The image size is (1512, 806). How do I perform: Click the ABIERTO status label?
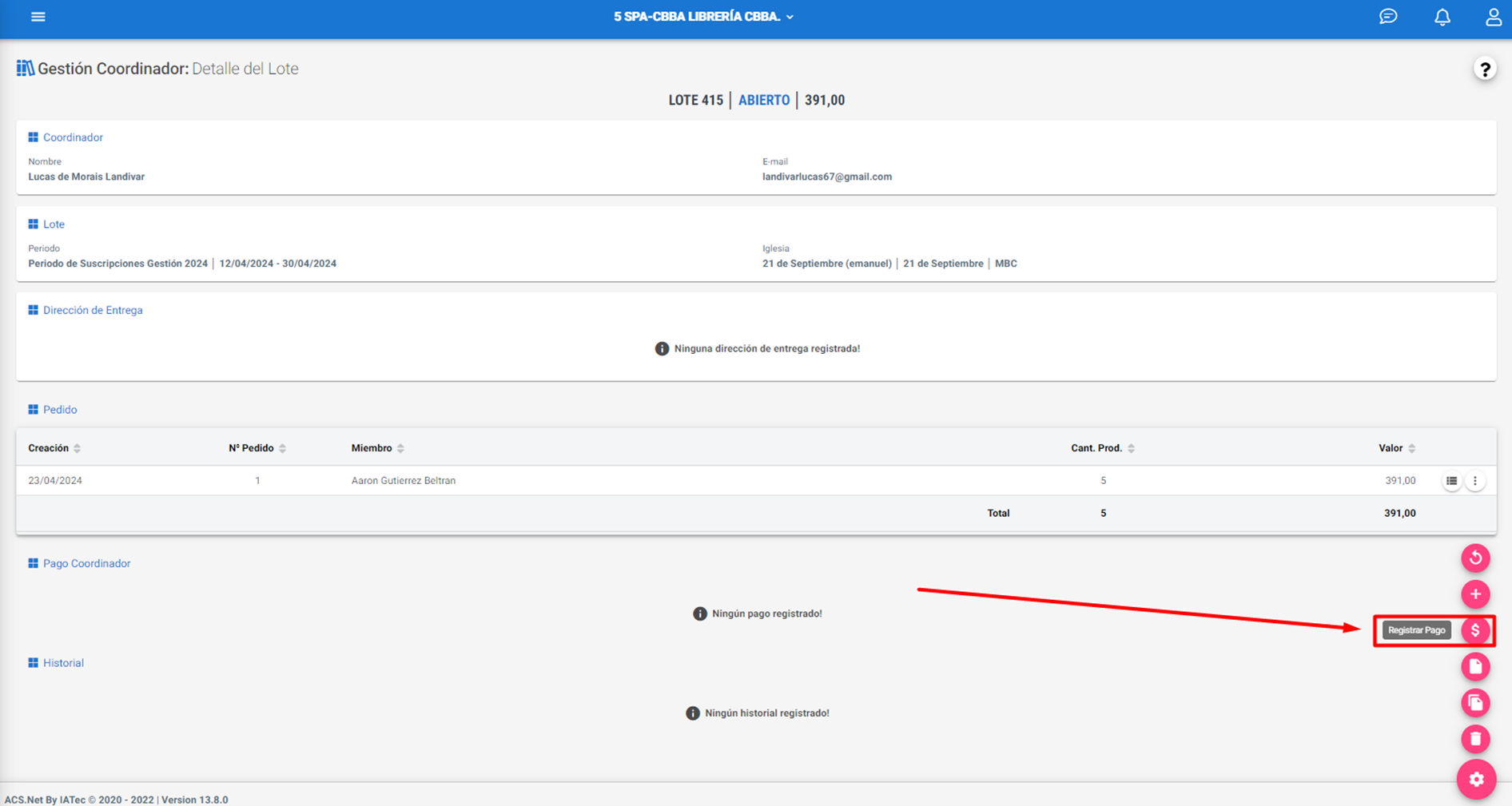[763, 100]
